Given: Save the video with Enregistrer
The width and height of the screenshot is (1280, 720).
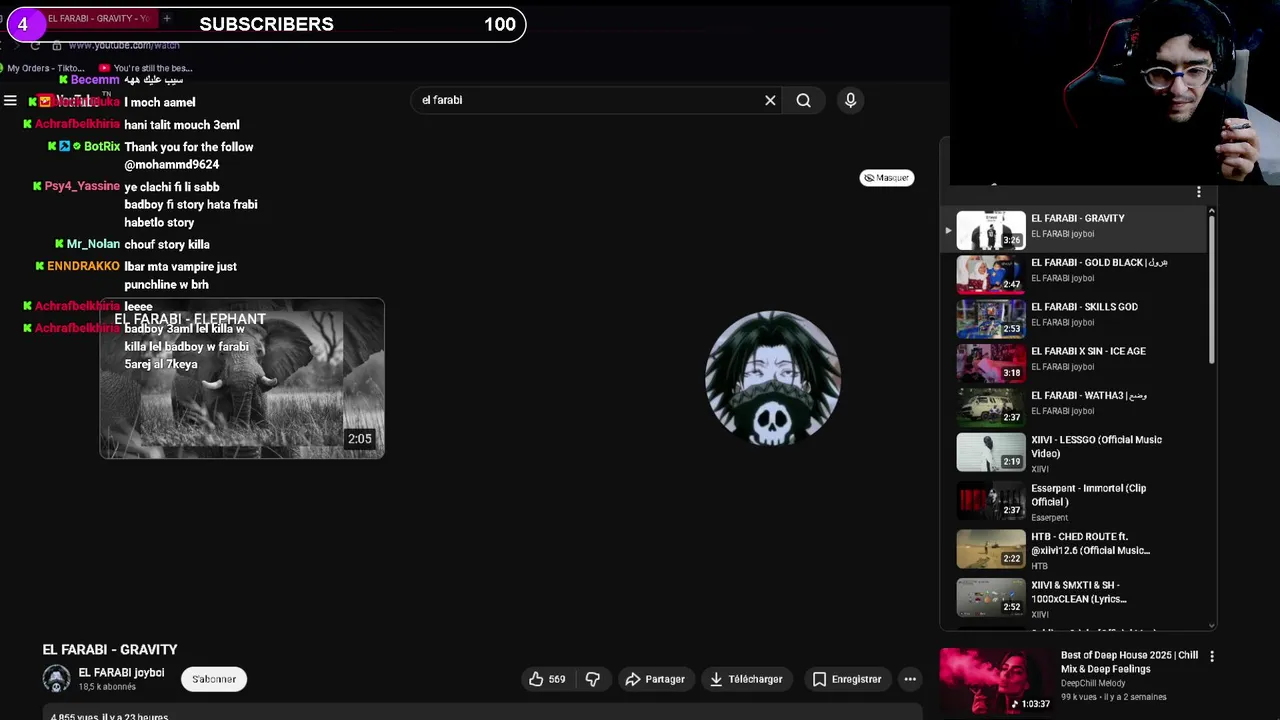Looking at the screenshot, I should (x=847, y=679).
